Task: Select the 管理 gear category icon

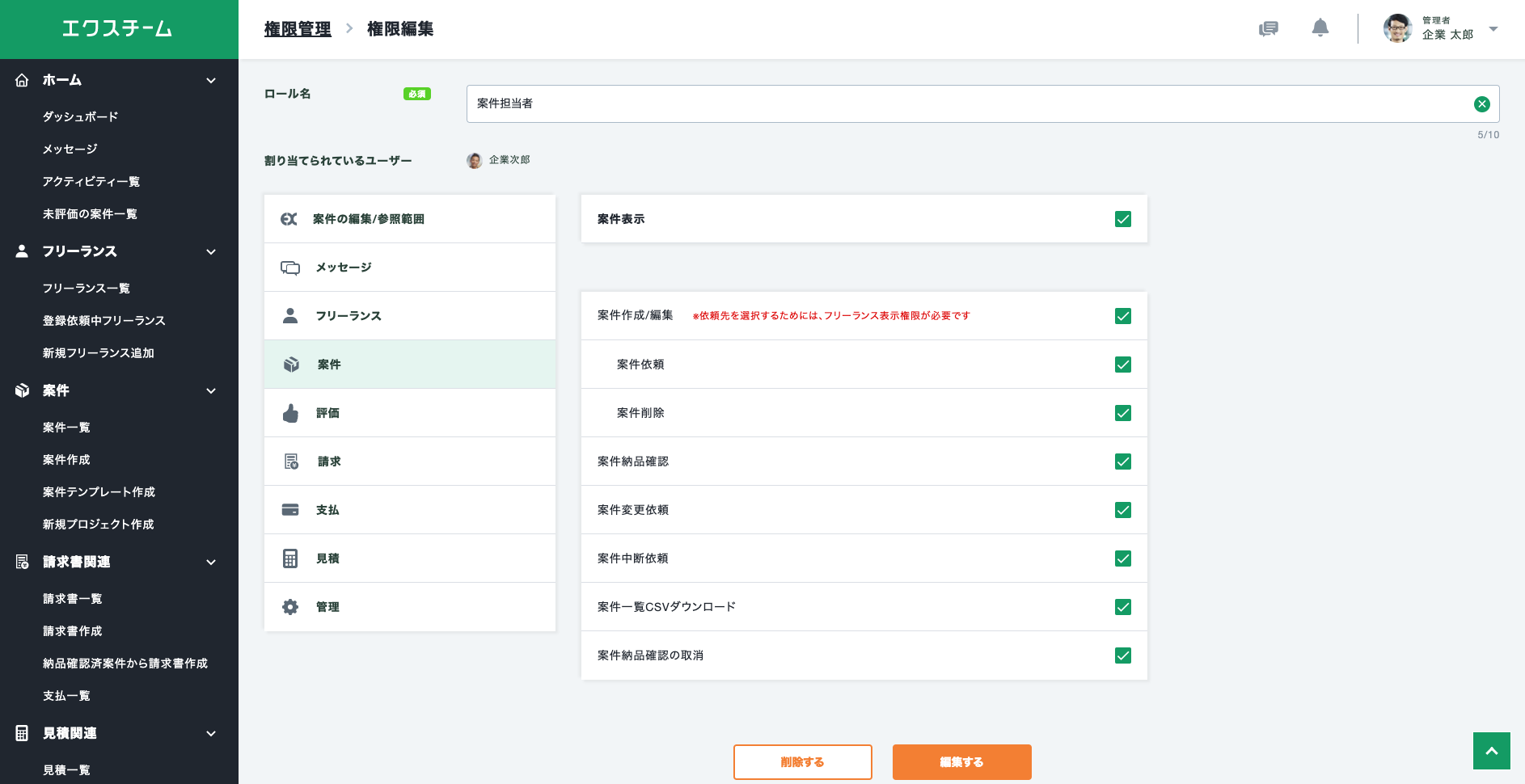Action: point(290,607)
